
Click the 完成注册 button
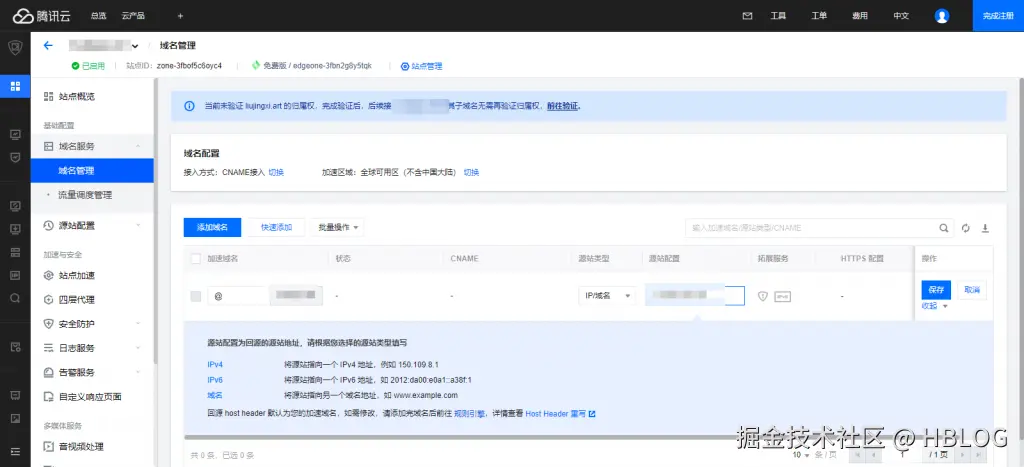click(999, 16)
